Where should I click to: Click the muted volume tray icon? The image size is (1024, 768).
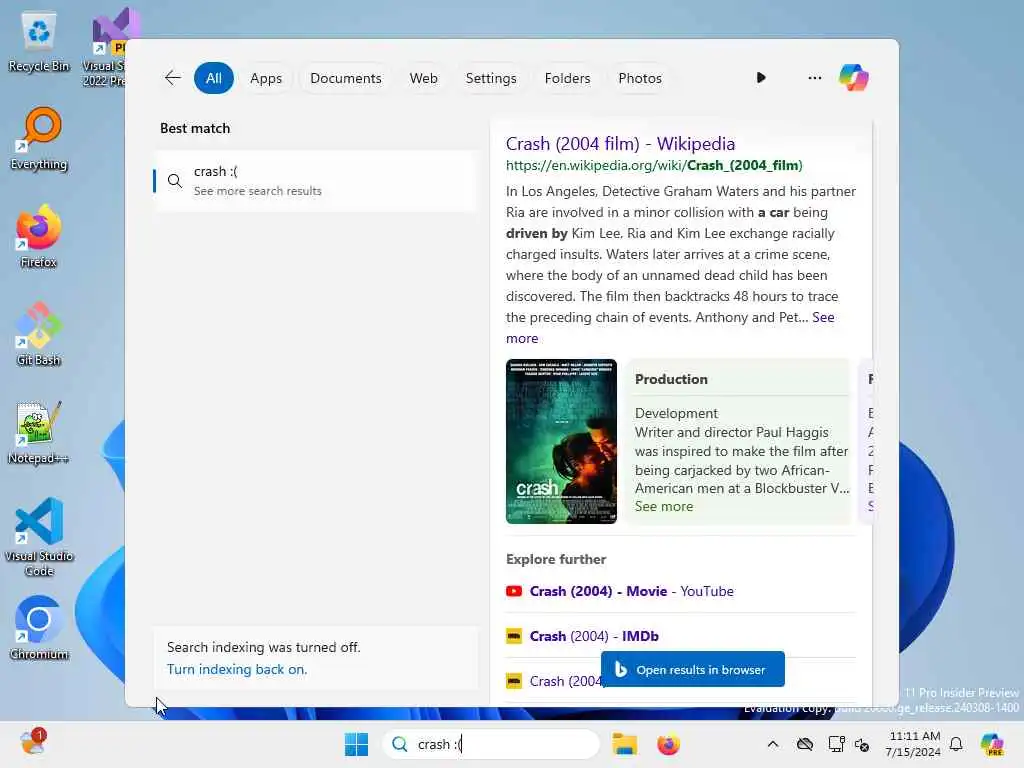pyautogui.click(x=862, y=744)
